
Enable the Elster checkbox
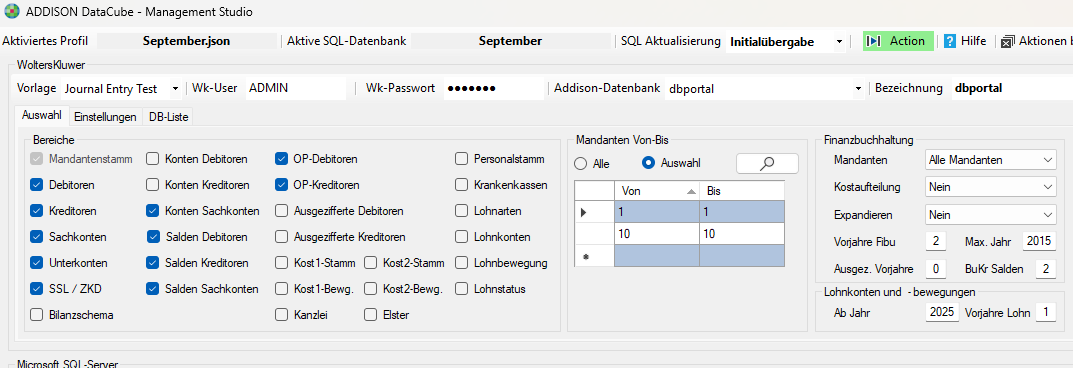(371, 315)
